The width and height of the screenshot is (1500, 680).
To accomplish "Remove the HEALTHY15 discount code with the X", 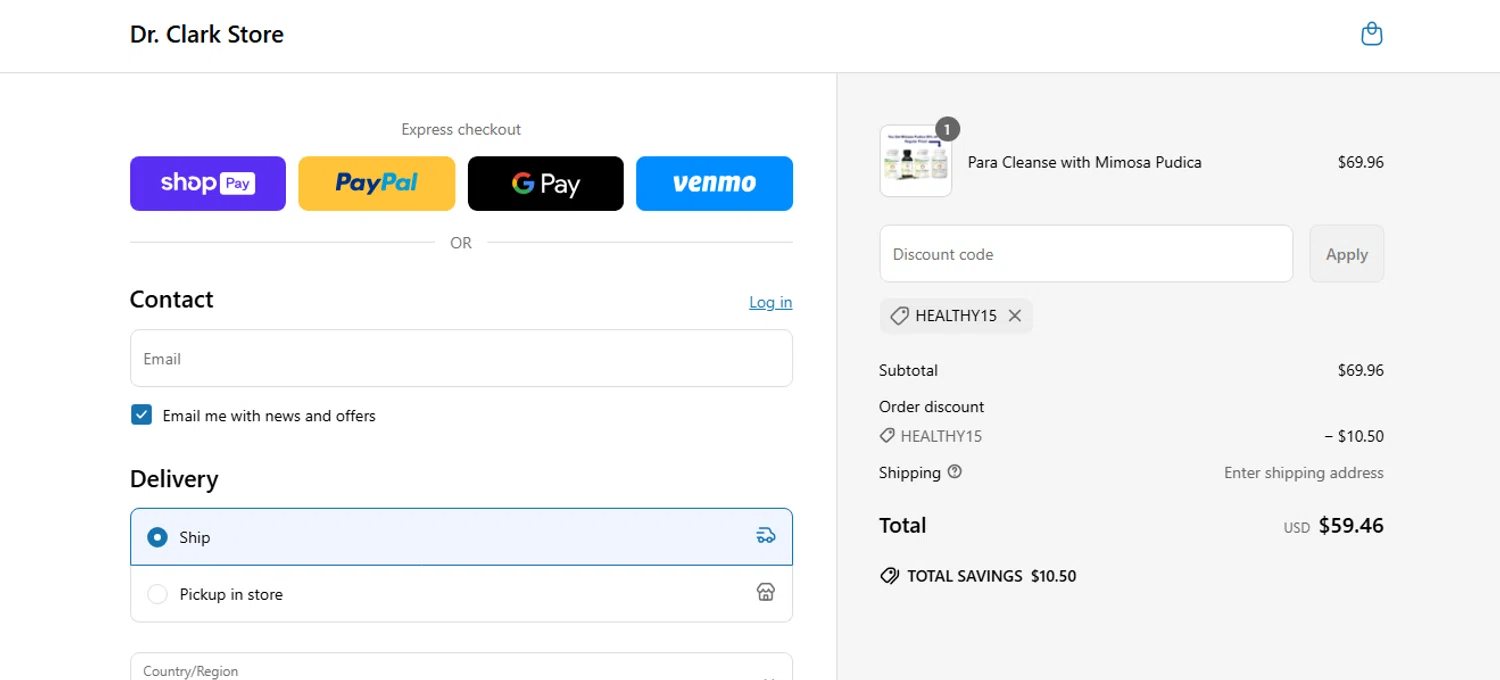I will click(1015, 316).
